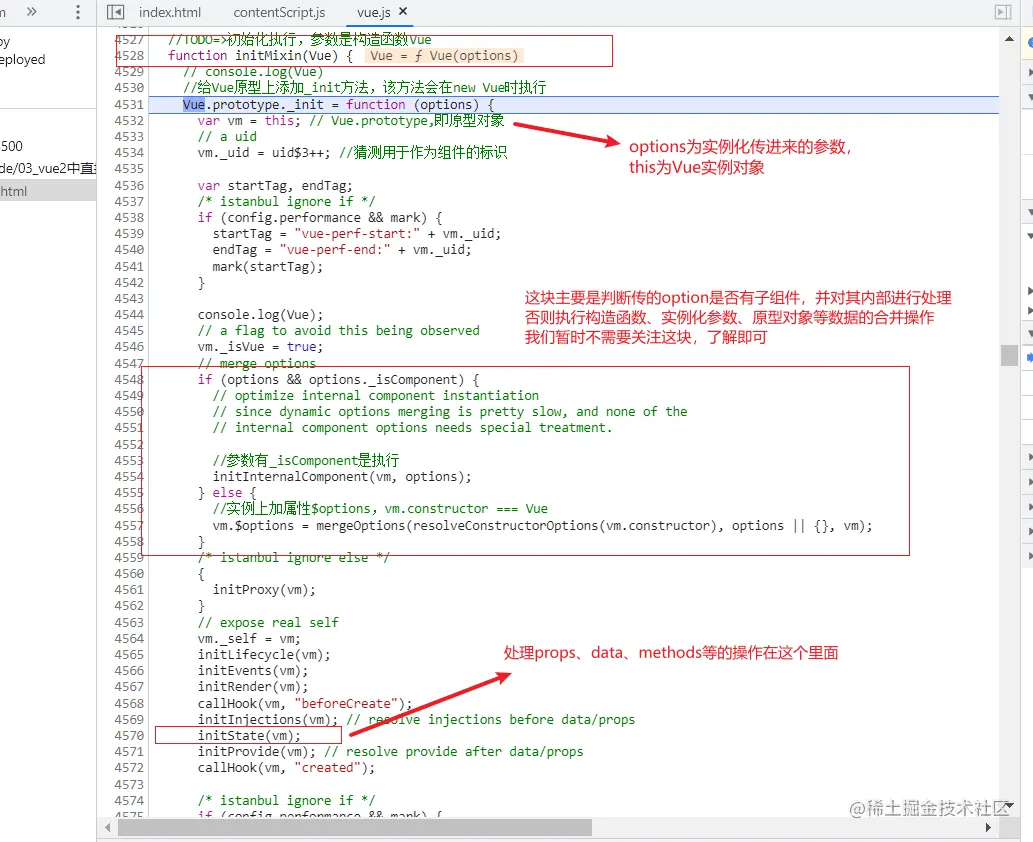This screenshot has height=842, width=1033.
Task: Click the horizontal scrollbar right arrow
Action: click(988, 827)
